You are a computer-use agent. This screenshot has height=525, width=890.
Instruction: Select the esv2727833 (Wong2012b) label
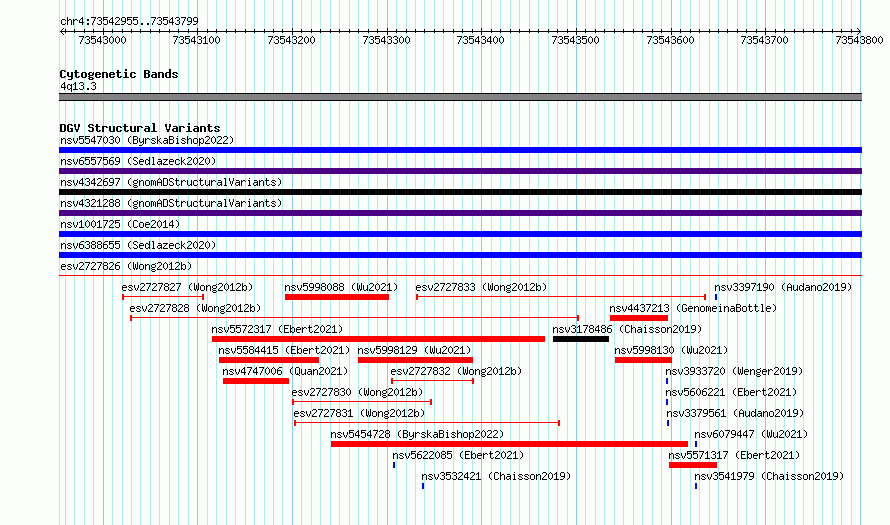click(x=481, y=287)
